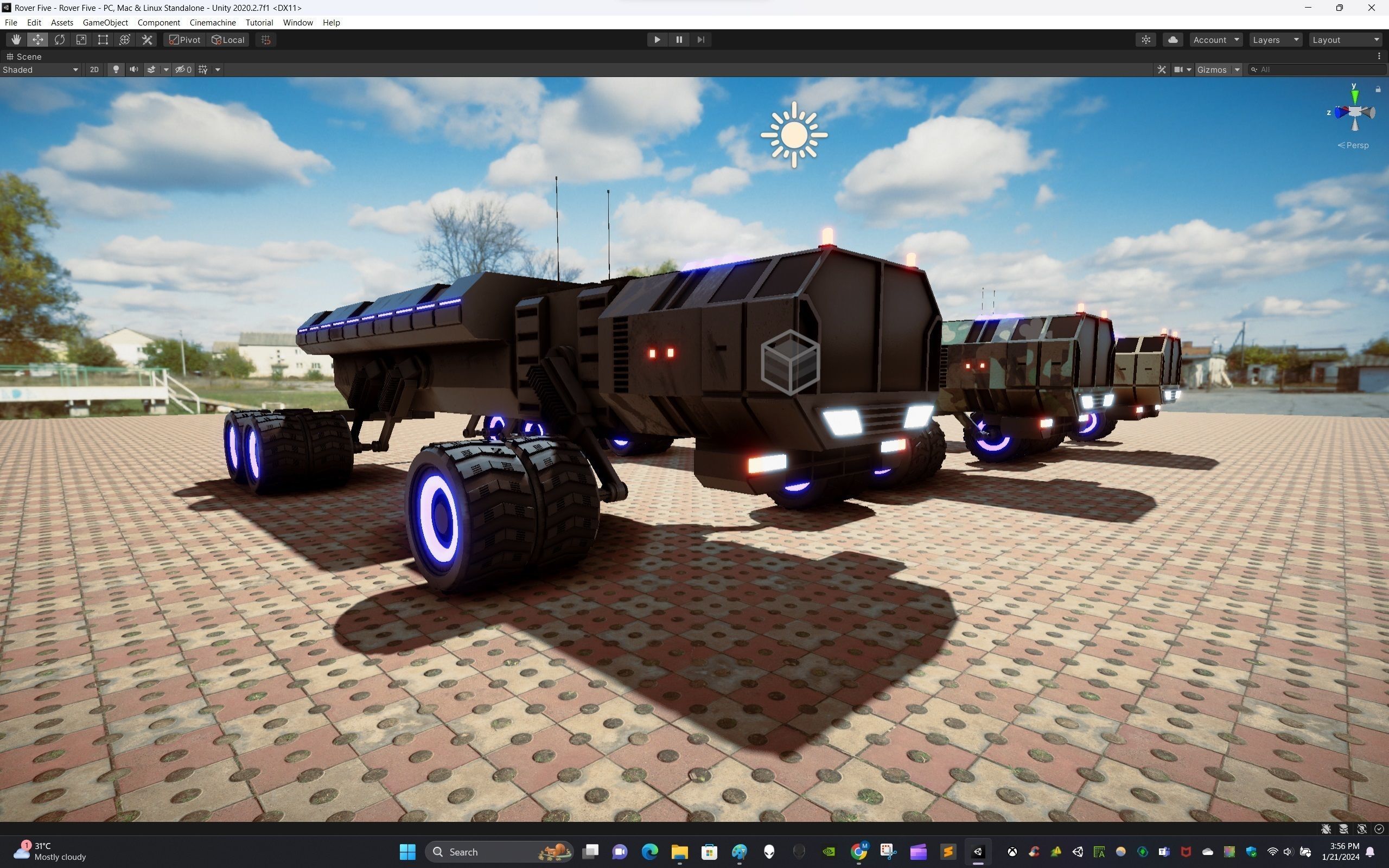Open Microsoft Edge from taskbar
The image size is (1389, 868).
click(x=649, y=851)
